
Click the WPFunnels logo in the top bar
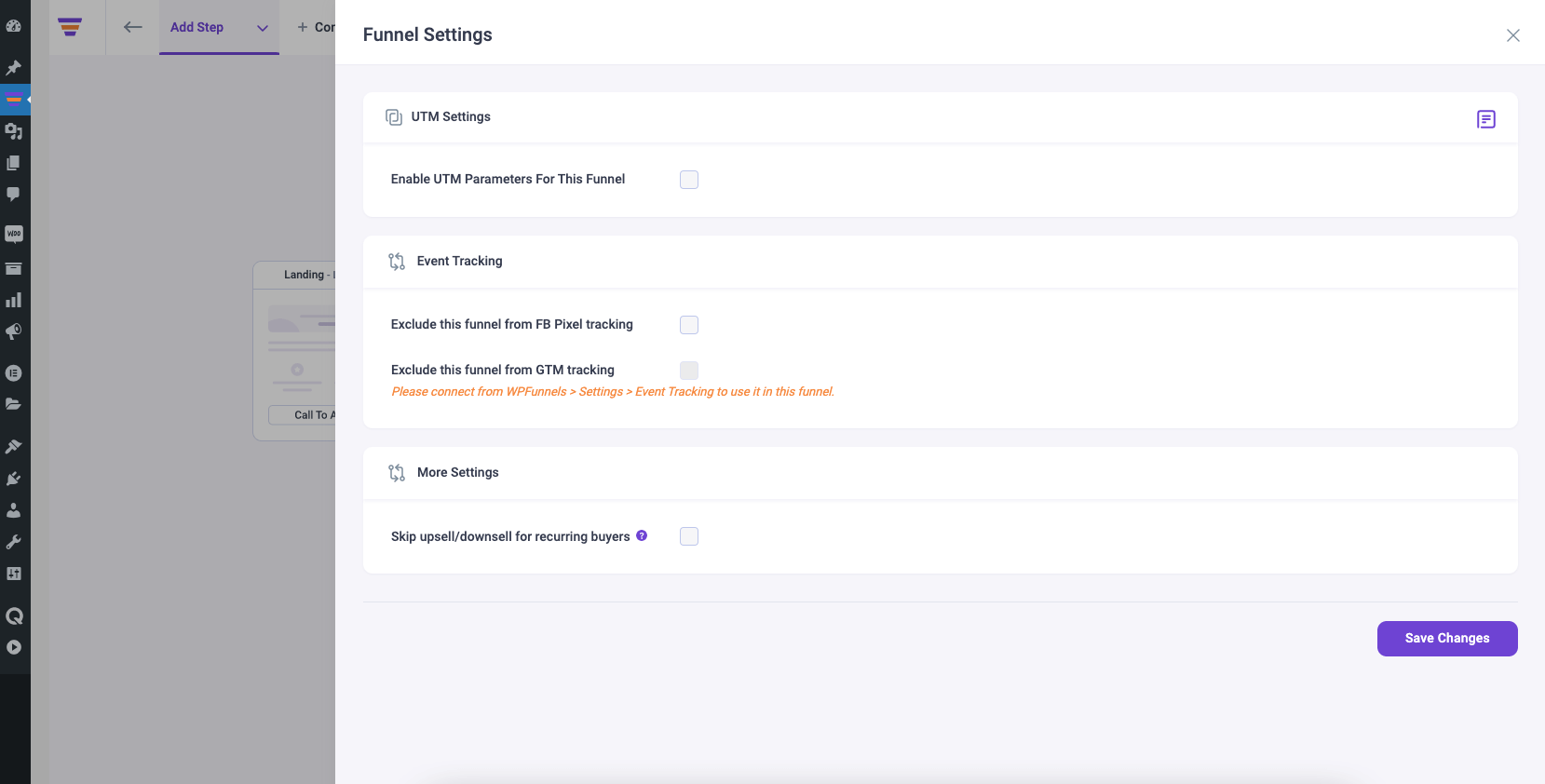(70, 27)
